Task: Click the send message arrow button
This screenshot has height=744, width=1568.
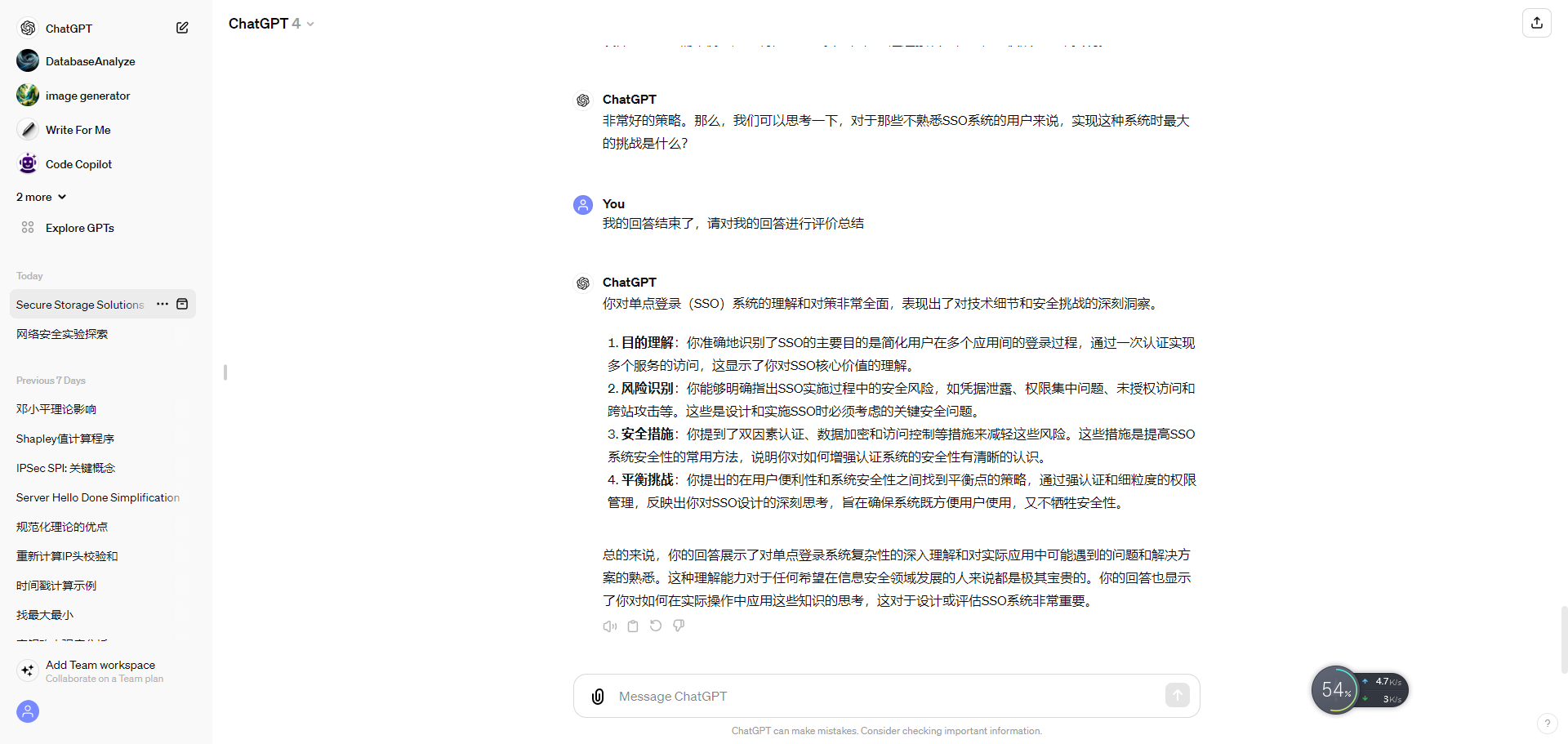Action: click(1177, 696)
